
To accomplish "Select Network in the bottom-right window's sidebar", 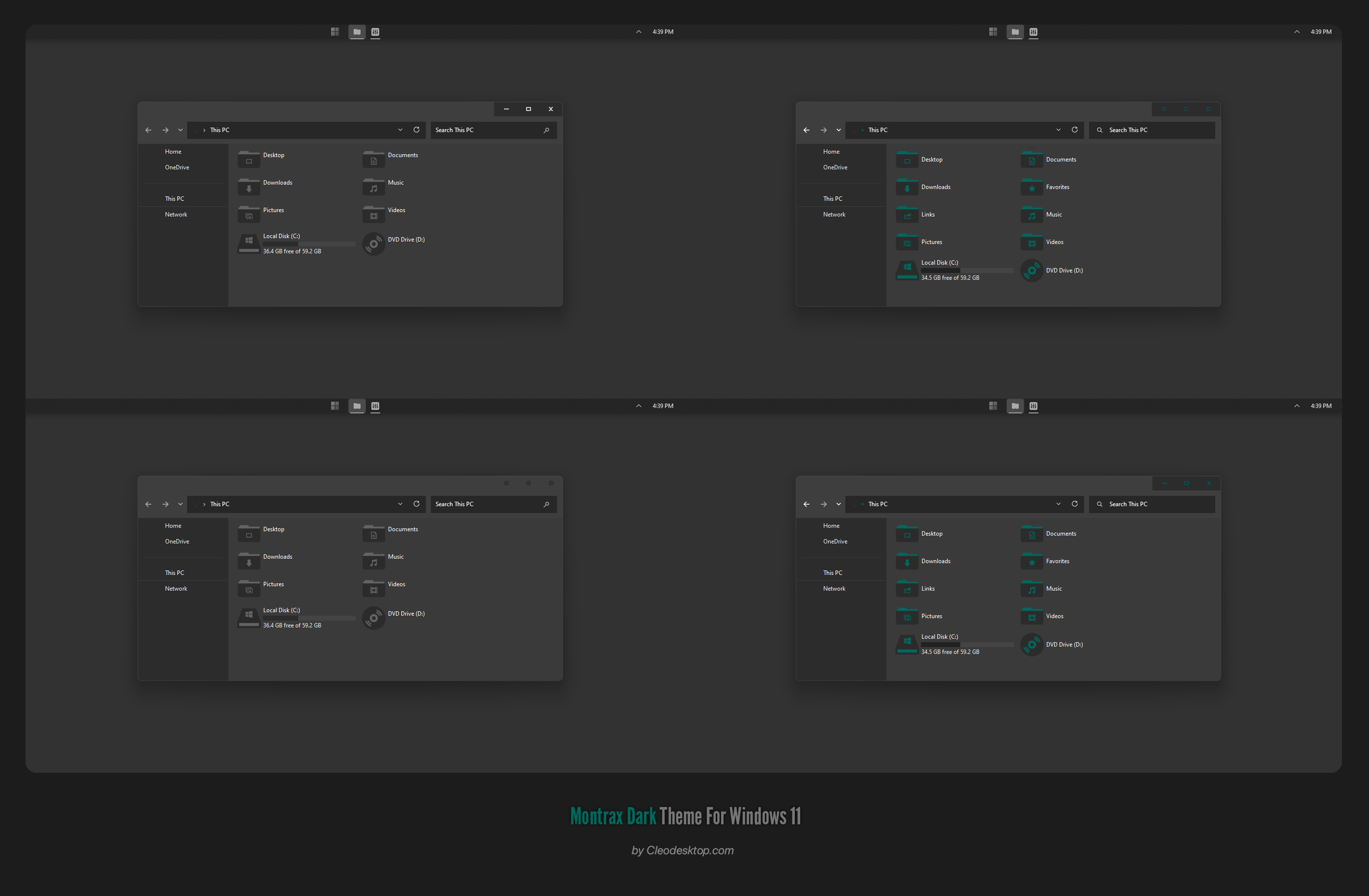I will click(834, 588).
